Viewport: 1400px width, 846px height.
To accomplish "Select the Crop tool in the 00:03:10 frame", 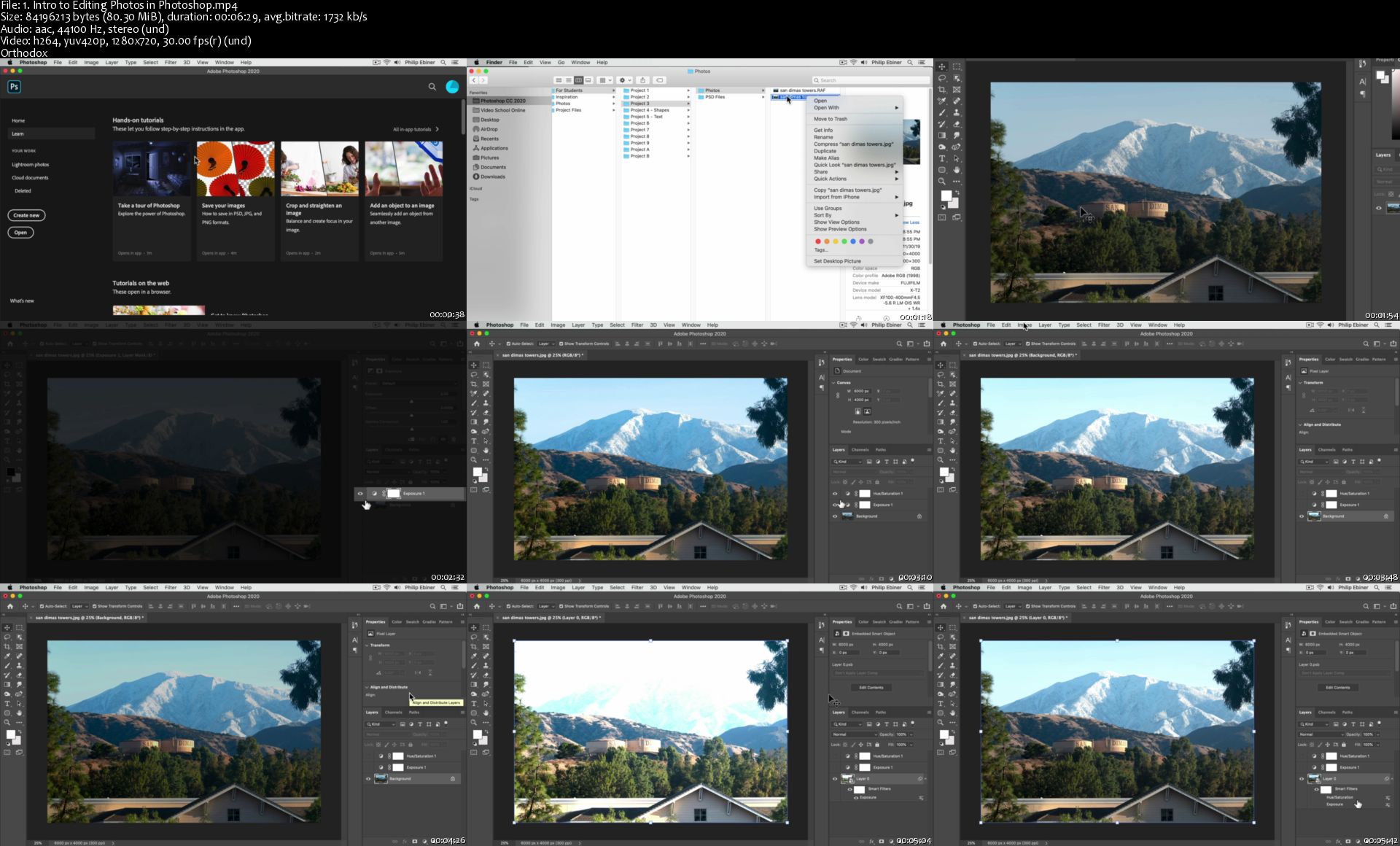I will pos(474,384).
